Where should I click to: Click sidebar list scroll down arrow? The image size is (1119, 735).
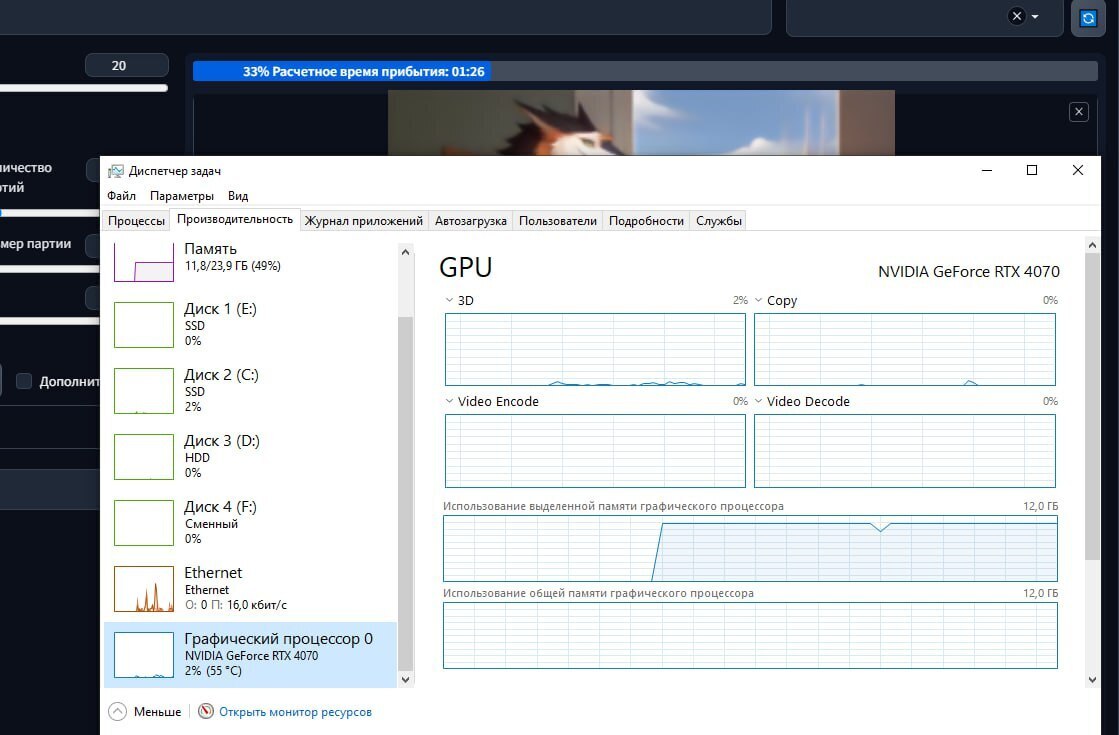pos(405,679)
